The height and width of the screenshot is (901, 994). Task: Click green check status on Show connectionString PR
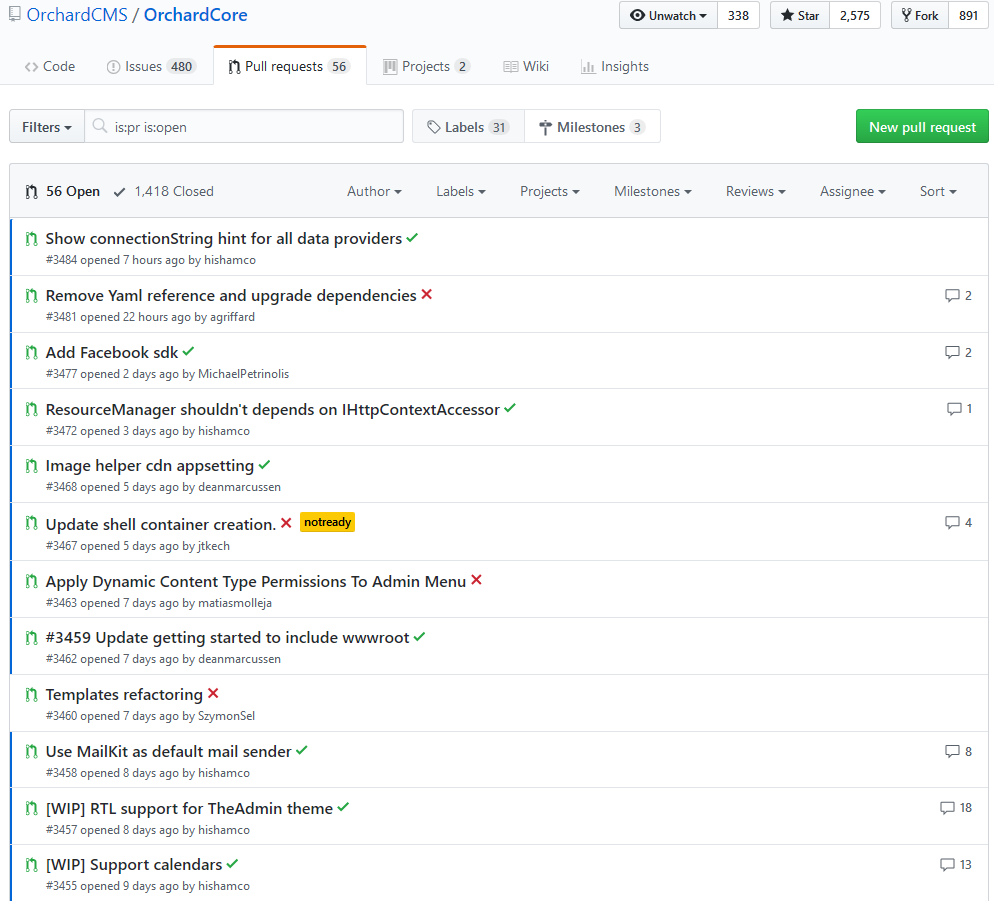tap(413, 238)
